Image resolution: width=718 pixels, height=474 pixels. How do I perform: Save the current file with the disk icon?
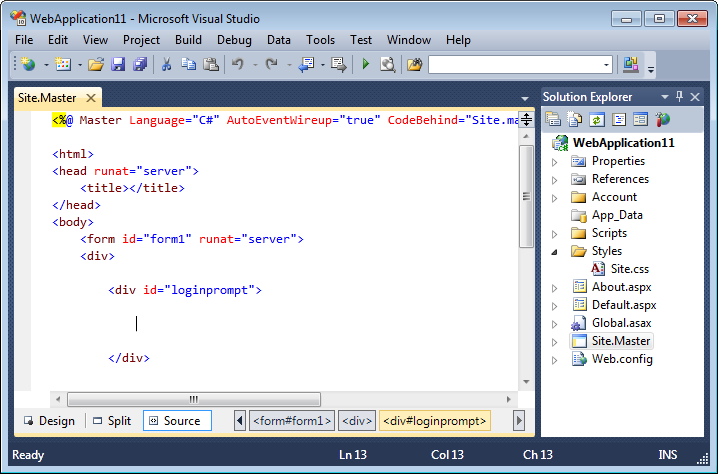118,65
